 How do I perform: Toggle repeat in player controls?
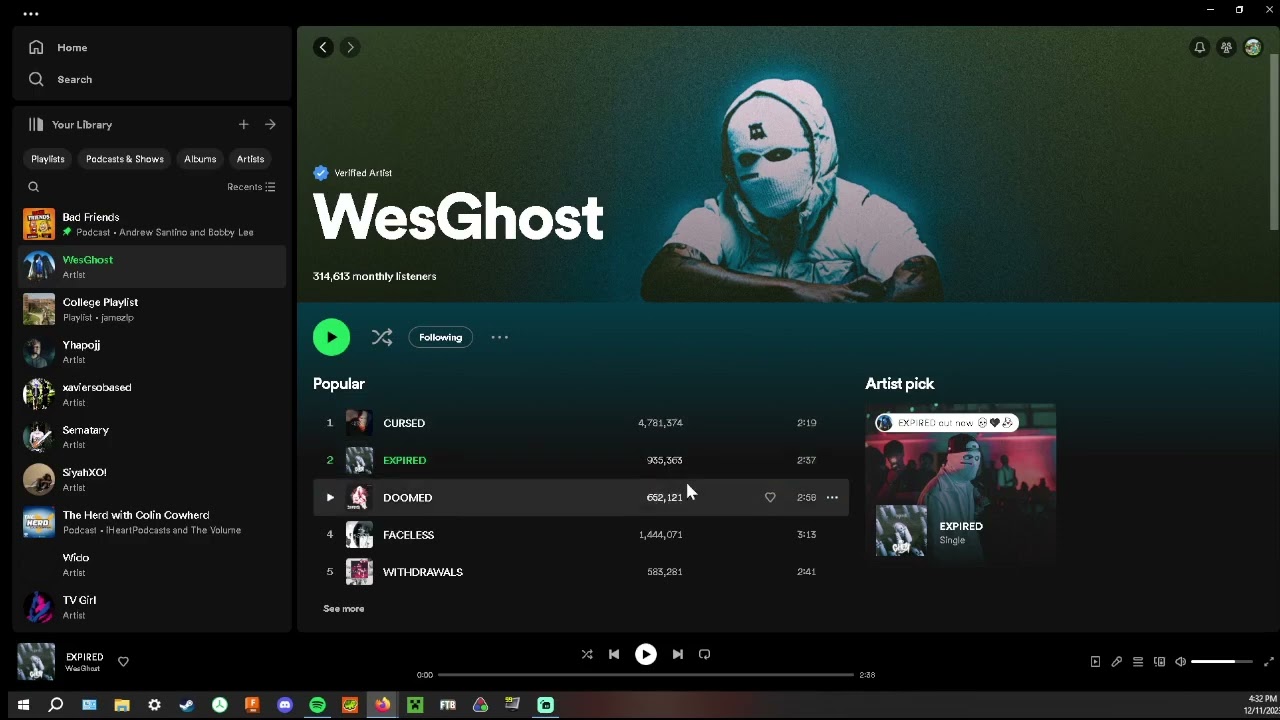coord(704,654)
